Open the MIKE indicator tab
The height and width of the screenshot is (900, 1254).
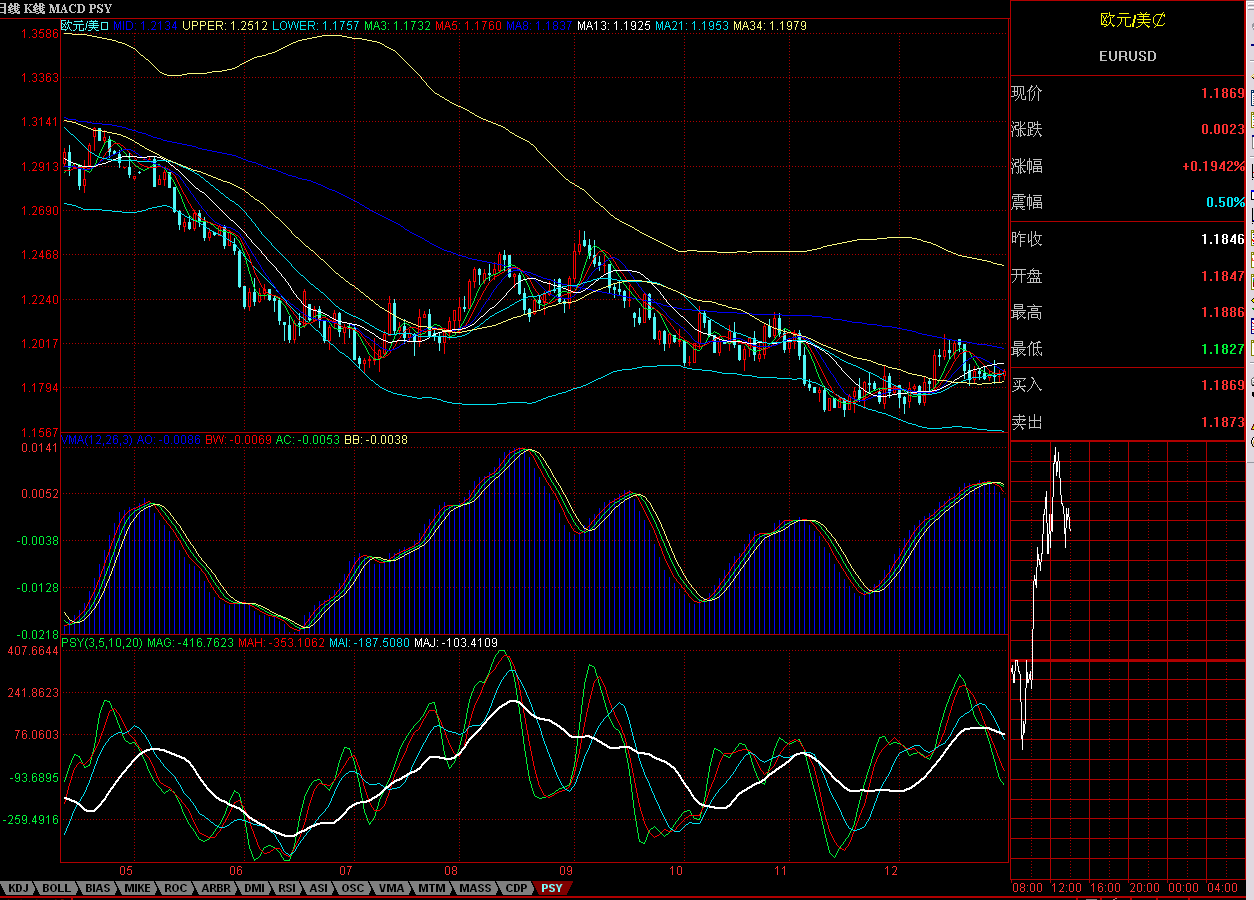click(x=139, y=888)
